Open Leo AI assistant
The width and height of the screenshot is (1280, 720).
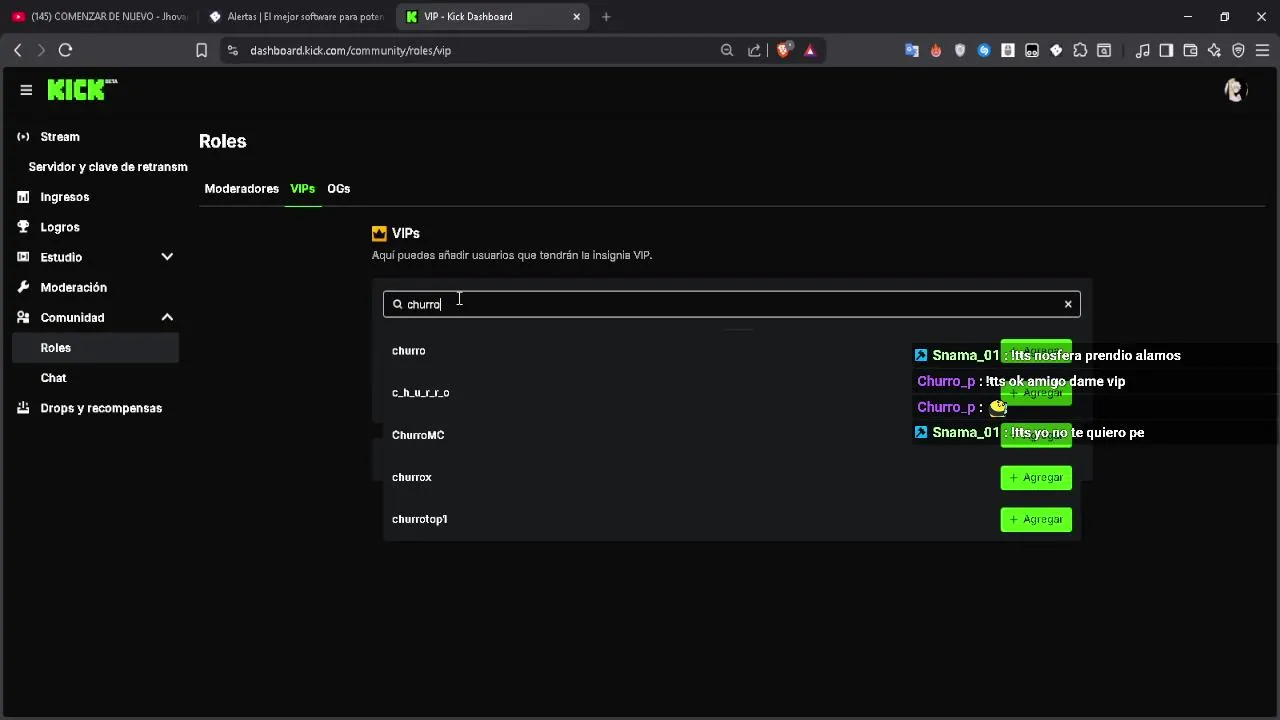(x=1214, y=50)
